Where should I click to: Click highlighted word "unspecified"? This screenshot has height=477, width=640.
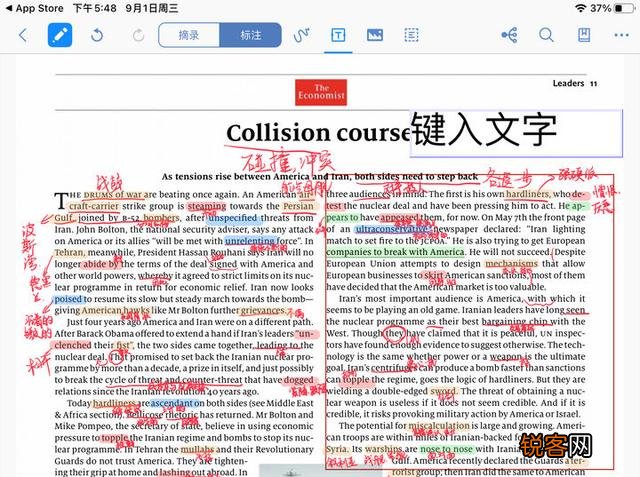tap(233, 218)
